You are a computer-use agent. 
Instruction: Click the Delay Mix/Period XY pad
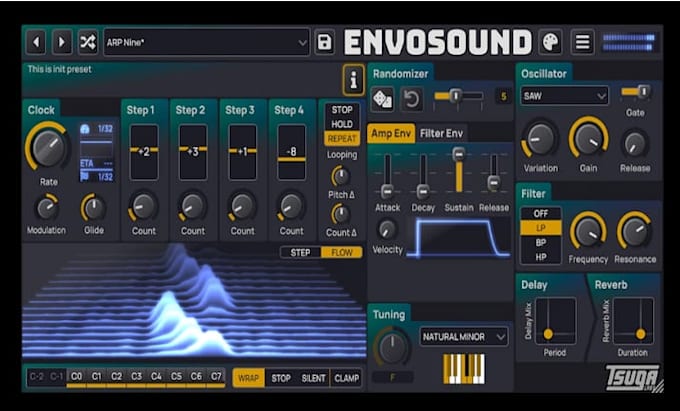(555, 320)
